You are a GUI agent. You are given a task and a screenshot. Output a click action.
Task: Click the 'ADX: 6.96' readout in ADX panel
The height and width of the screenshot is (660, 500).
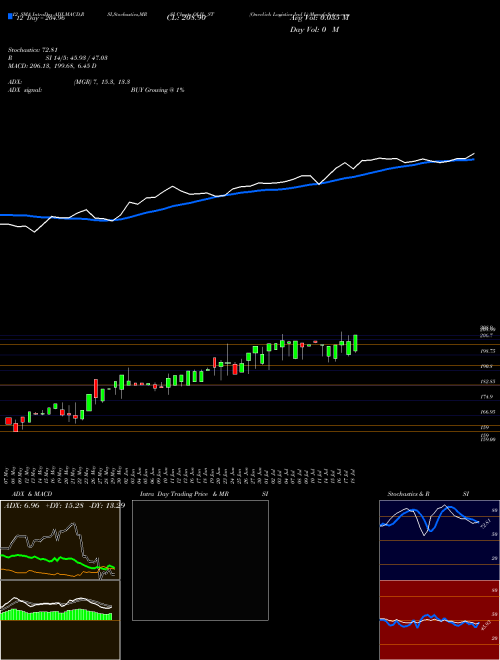point(21,506)
